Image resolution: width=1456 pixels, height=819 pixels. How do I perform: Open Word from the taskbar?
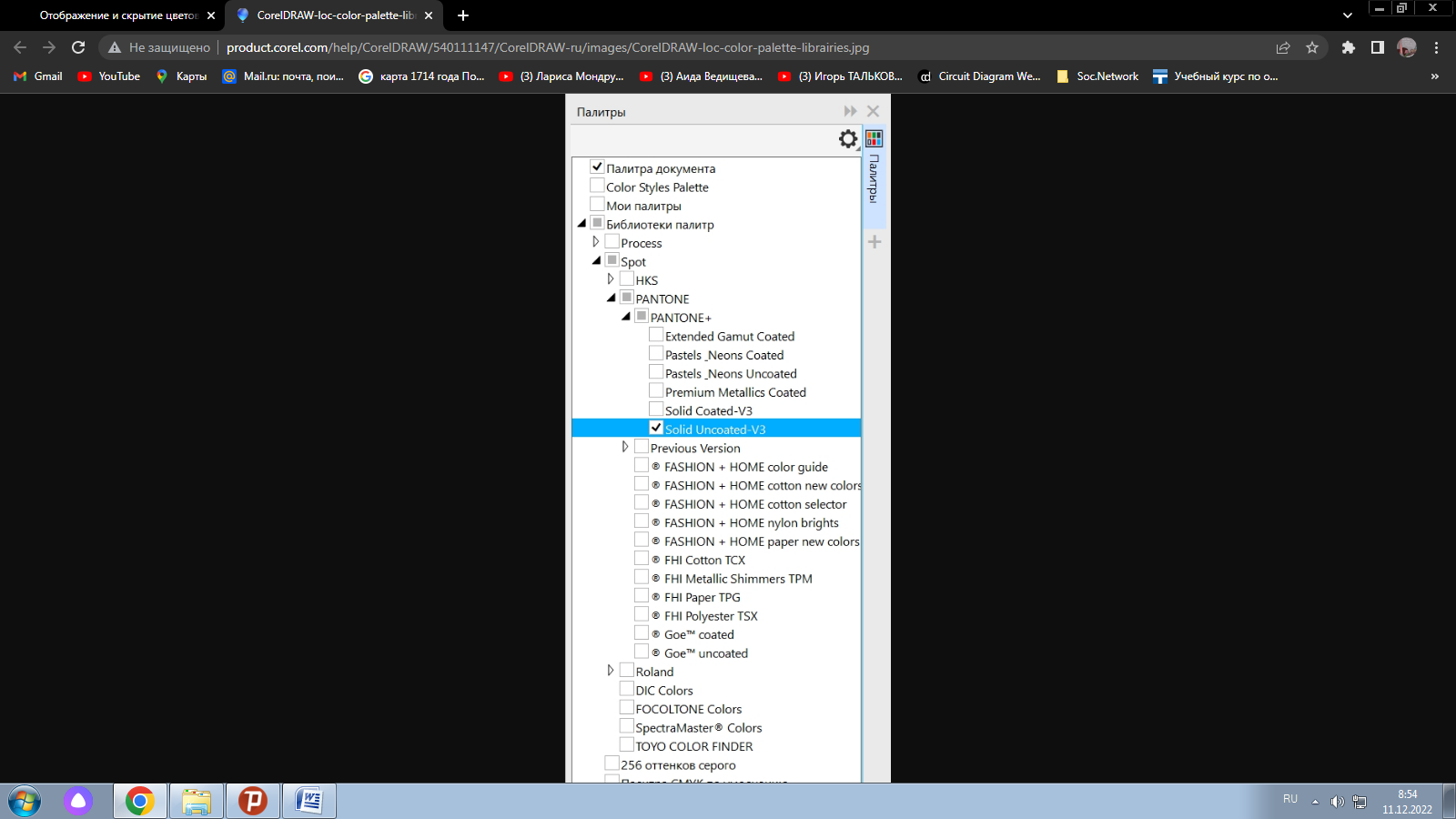point(309,801)
